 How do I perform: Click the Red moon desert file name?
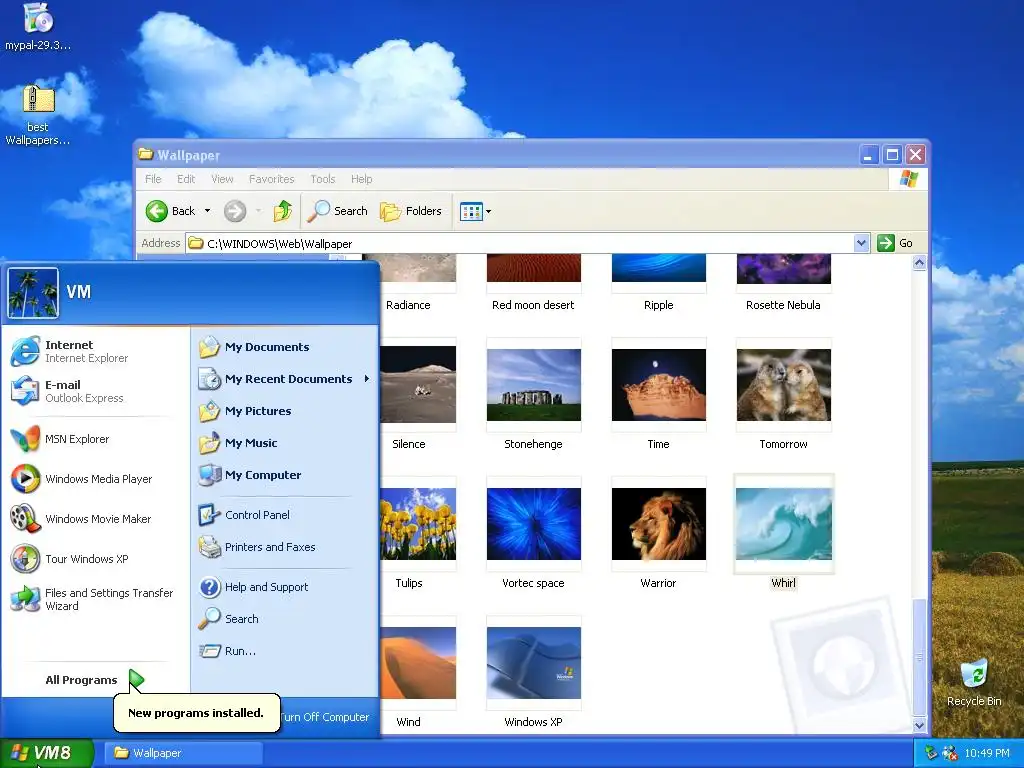[x=533, y=305]
